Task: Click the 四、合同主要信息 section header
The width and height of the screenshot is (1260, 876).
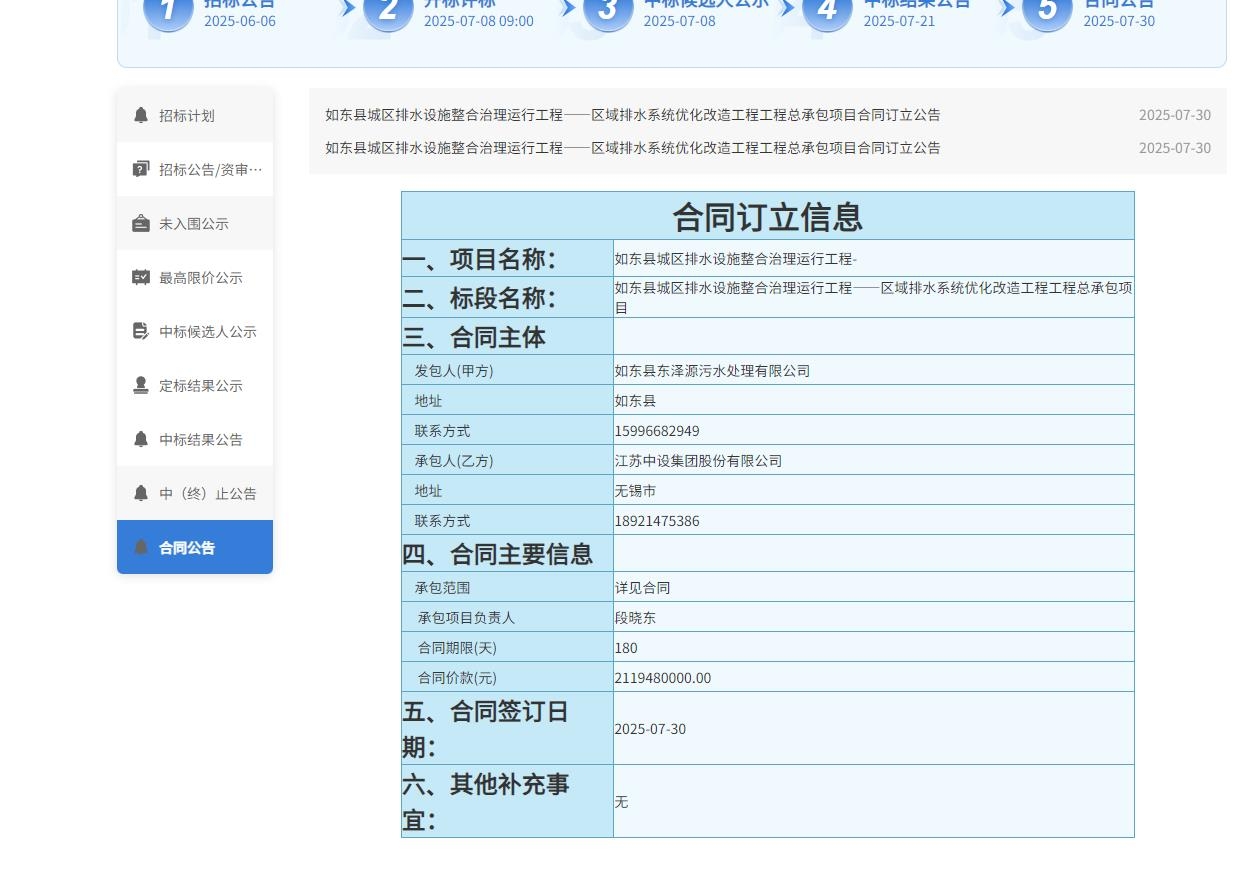Action: [497, 553]
